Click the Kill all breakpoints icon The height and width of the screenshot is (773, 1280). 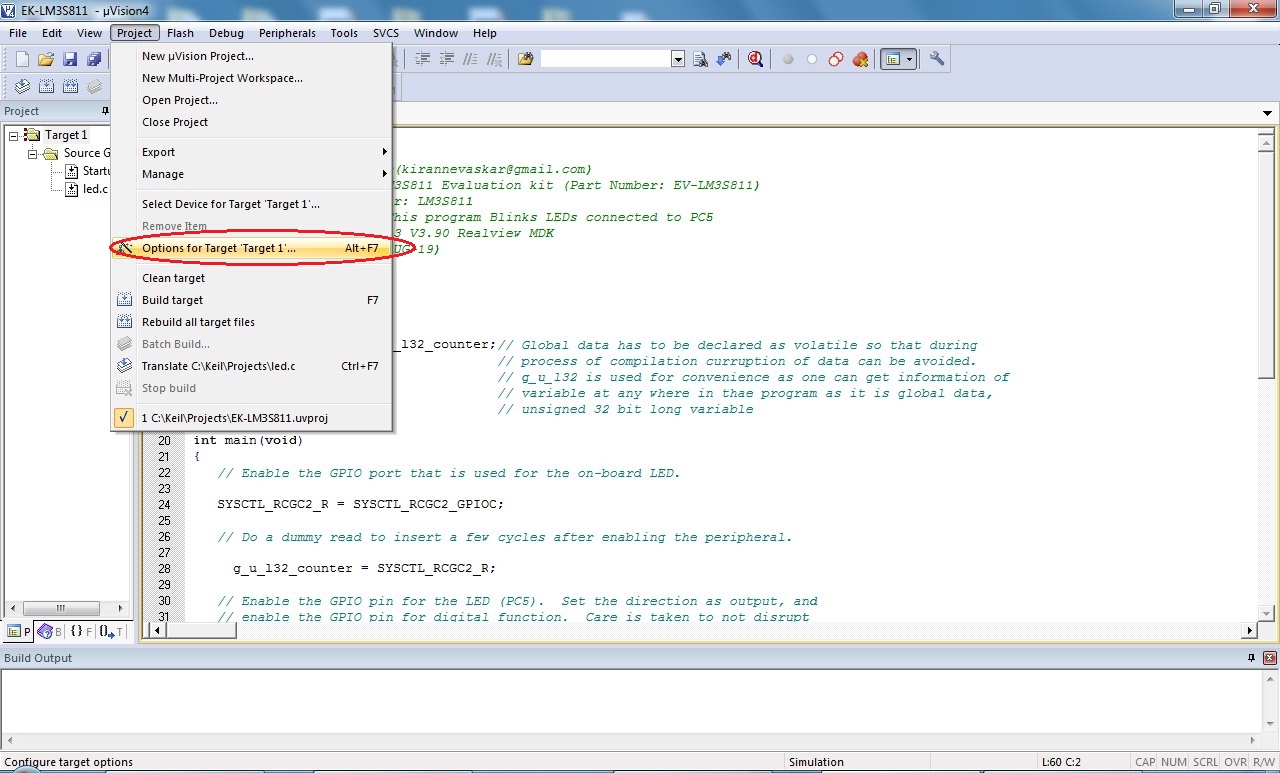860,60
